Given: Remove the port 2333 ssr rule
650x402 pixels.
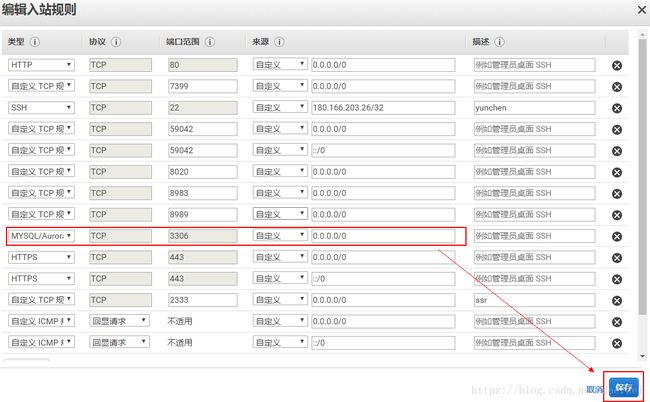Looking at the screenshot, I should coord(617,300).
